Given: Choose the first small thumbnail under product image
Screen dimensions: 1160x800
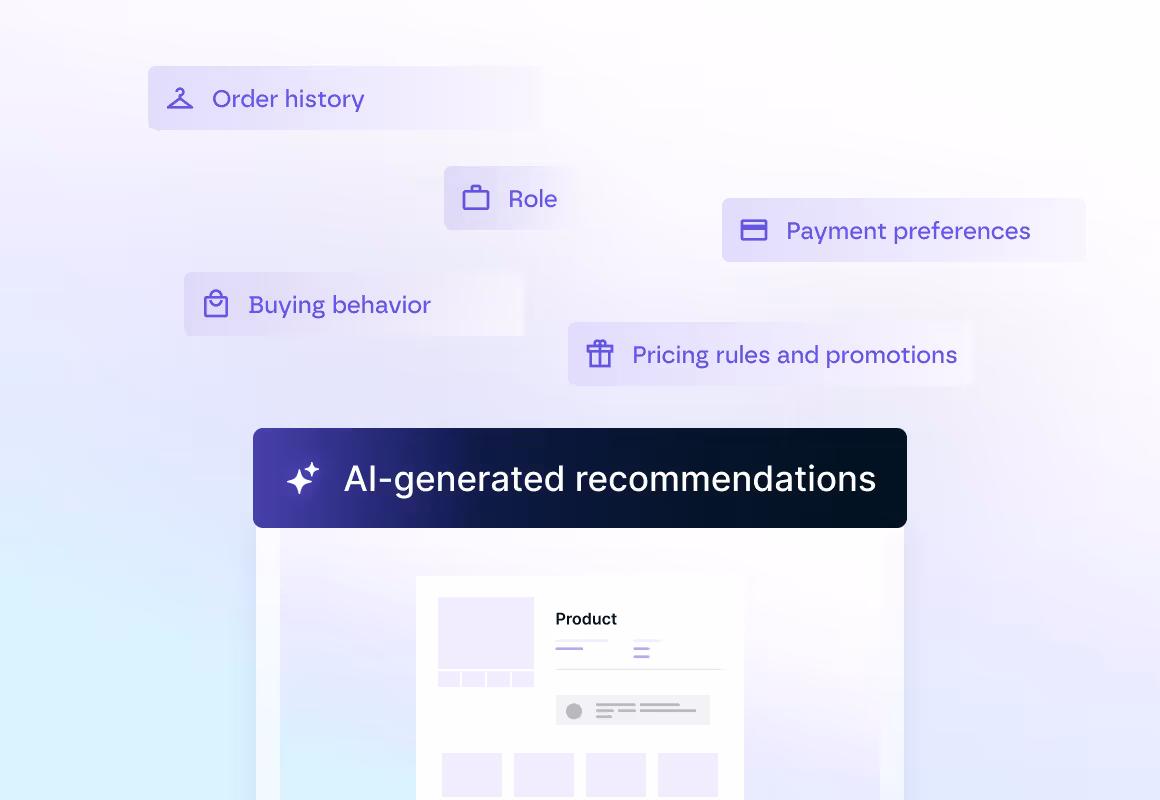Looking at the screenshot, I should pyautogui.click(x=449, y=679).
